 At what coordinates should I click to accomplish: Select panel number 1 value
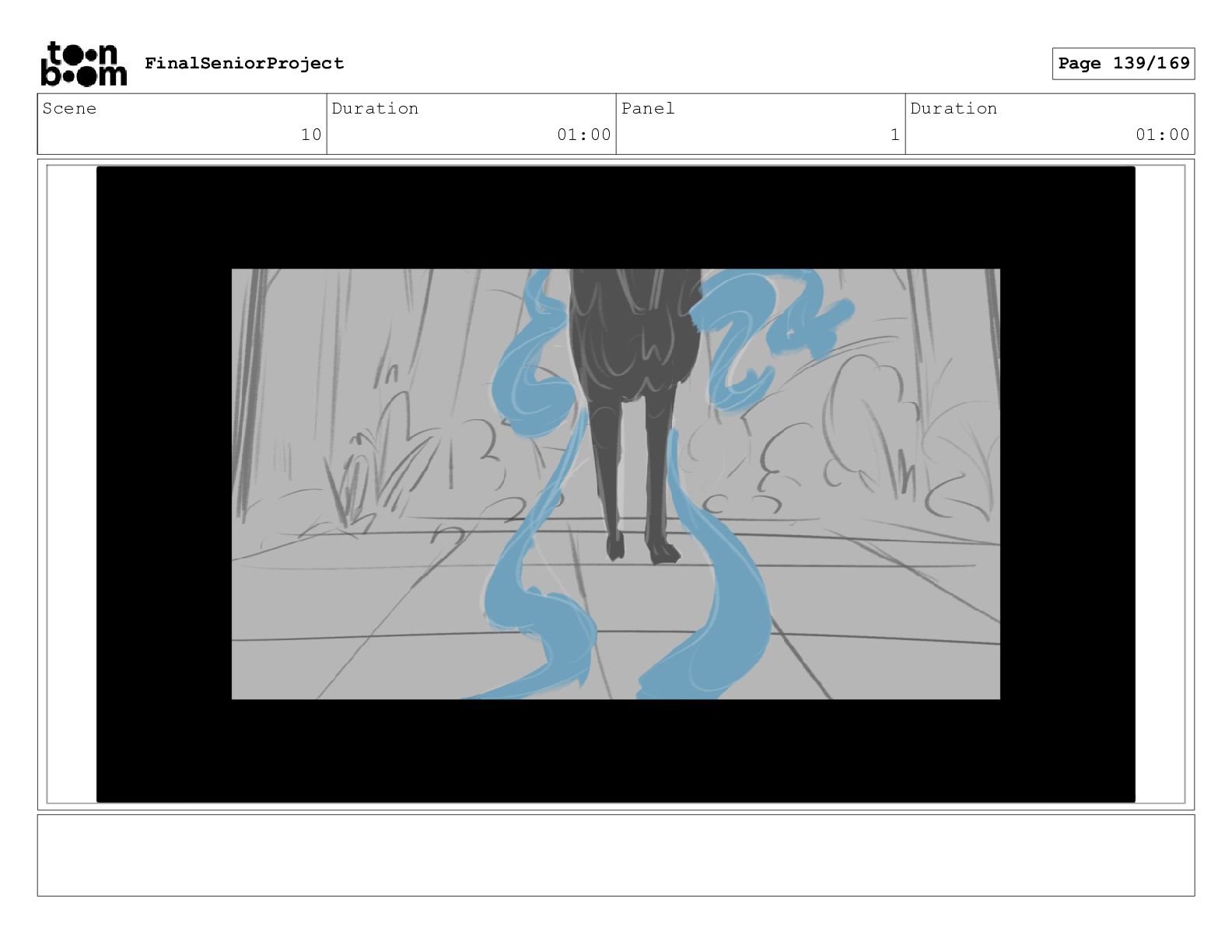click(x=895, y=135)
